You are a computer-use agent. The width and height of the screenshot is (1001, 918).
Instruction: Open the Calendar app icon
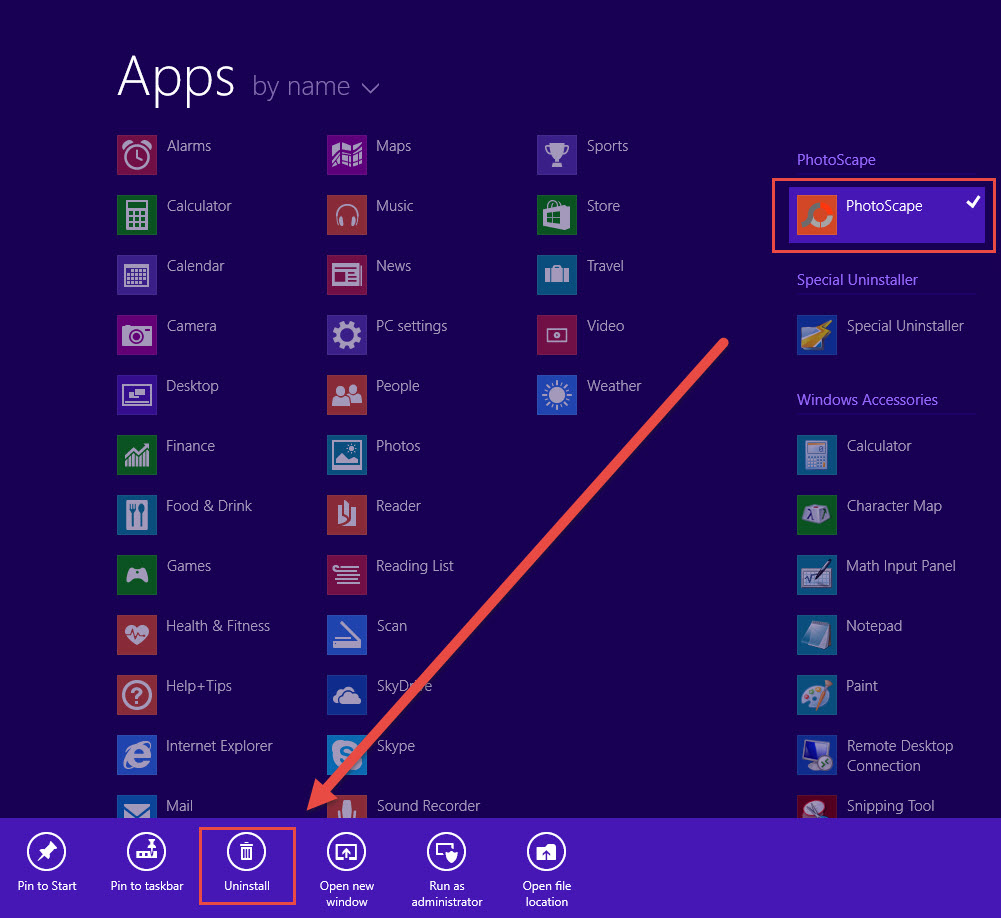[x=137, y=275]
